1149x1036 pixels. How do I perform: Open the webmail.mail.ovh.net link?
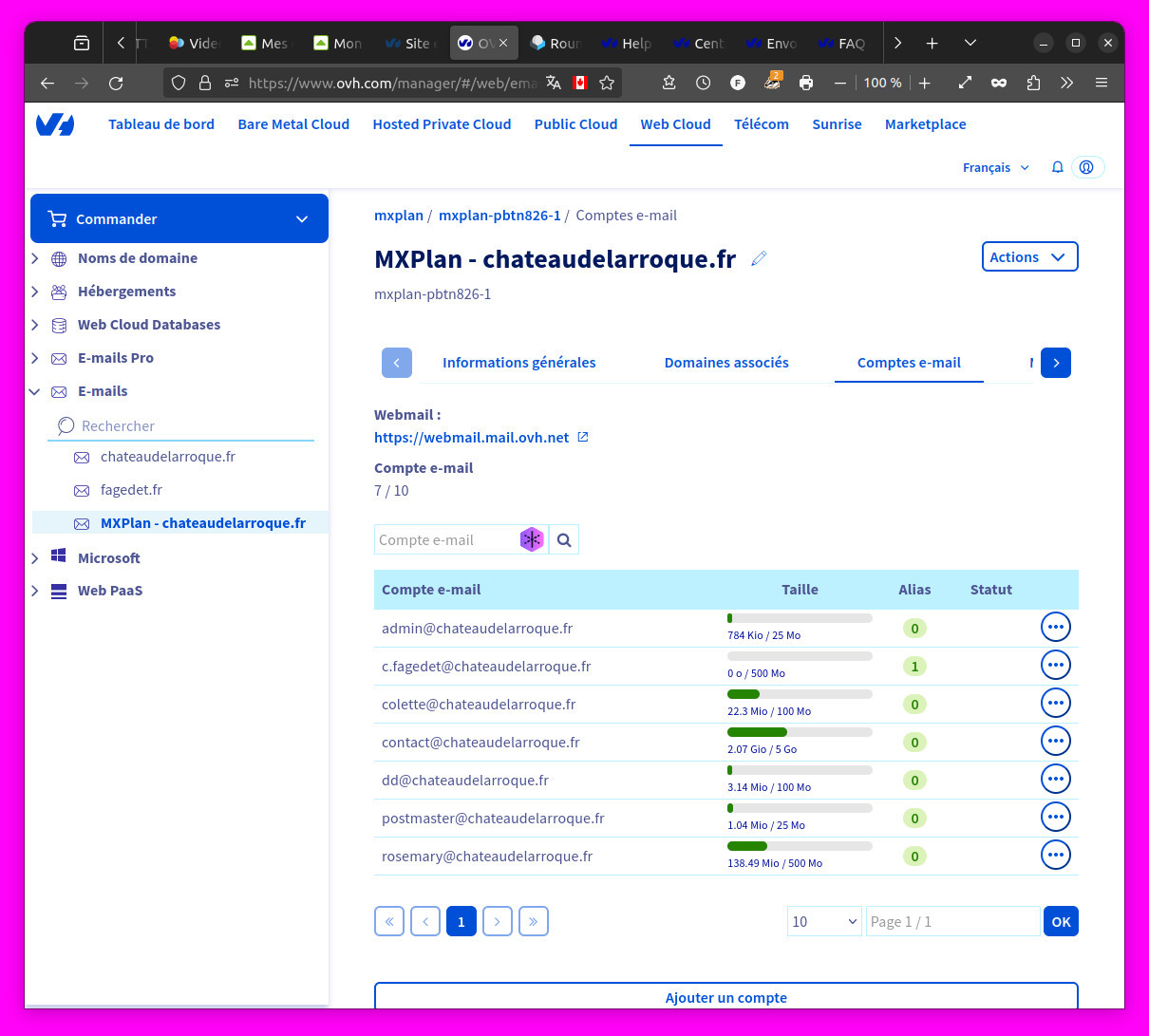point(472,437)
